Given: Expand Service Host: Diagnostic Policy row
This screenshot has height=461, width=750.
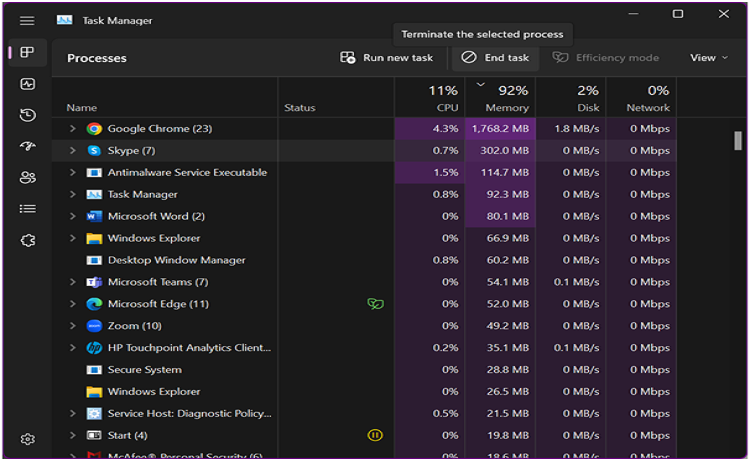Looking at the screenshot, I should coord(72,414).
